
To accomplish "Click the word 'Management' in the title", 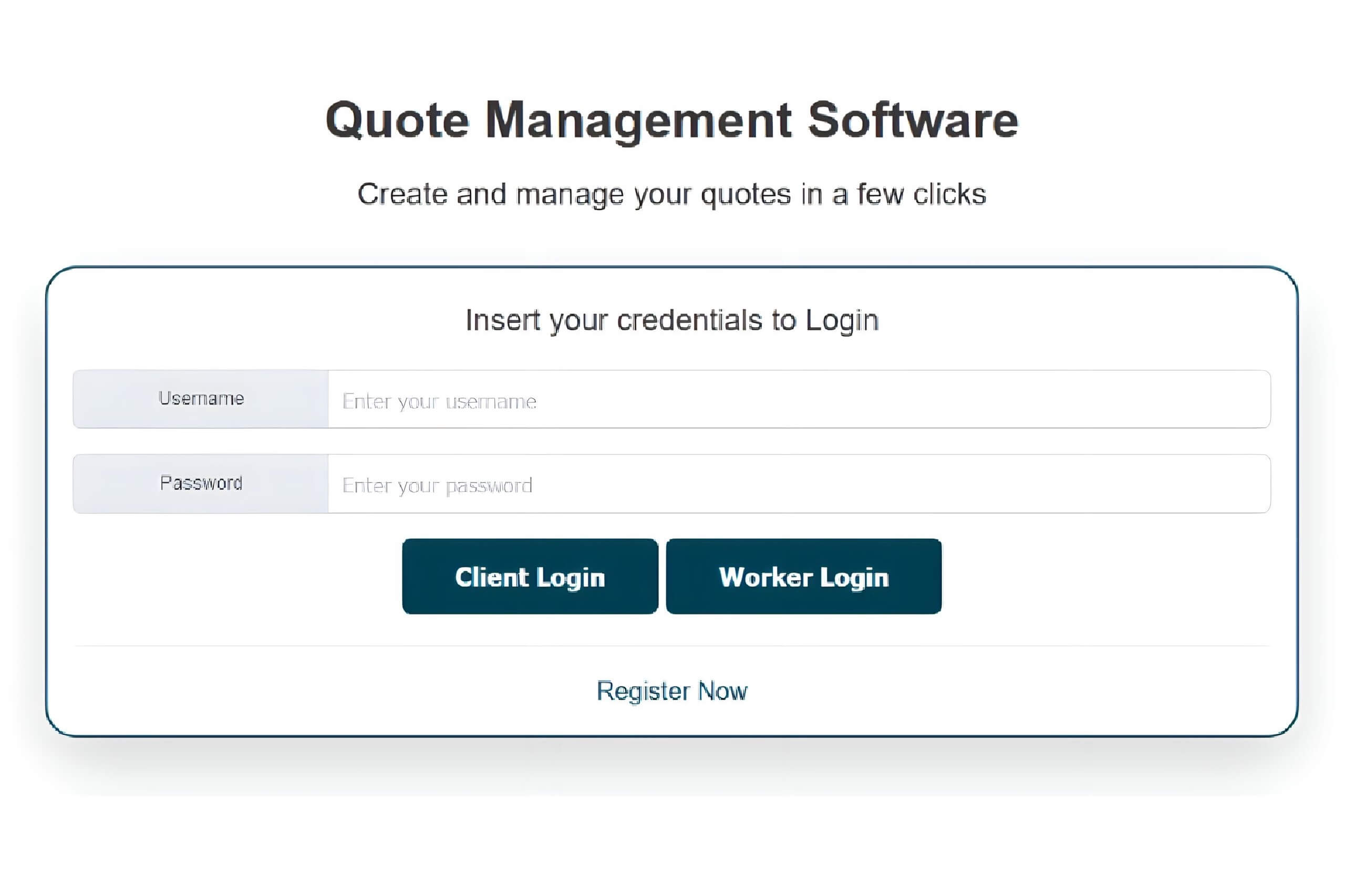I will (x=638, y=120).
